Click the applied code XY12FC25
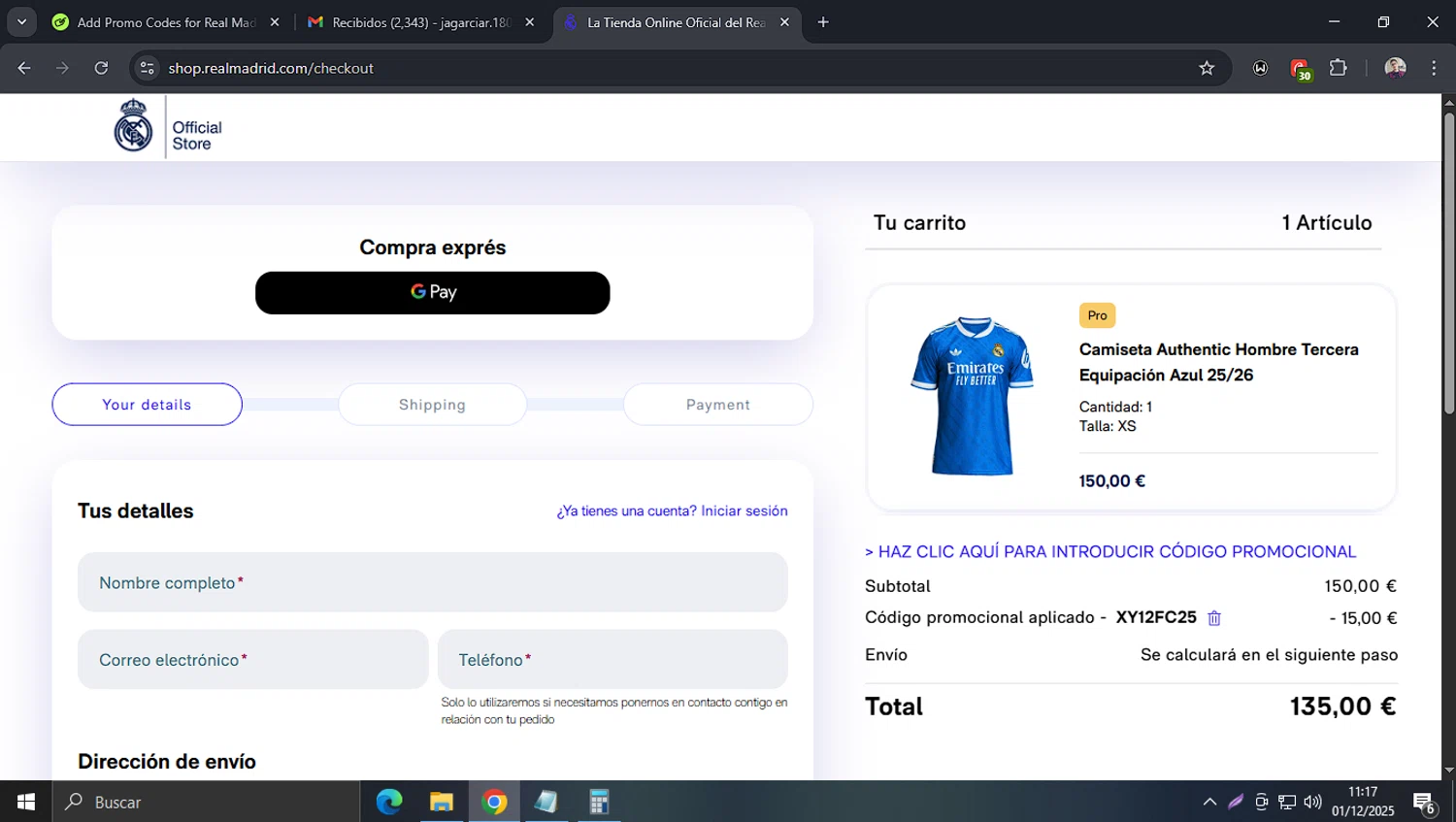This screenshot has width=1456, height=822. pyautogui.click(x=1156, y=617)
